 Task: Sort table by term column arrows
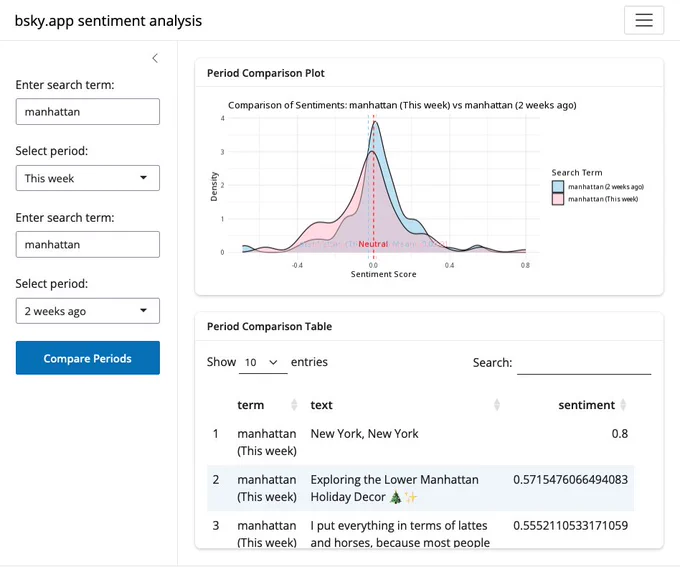click(294, 405)
